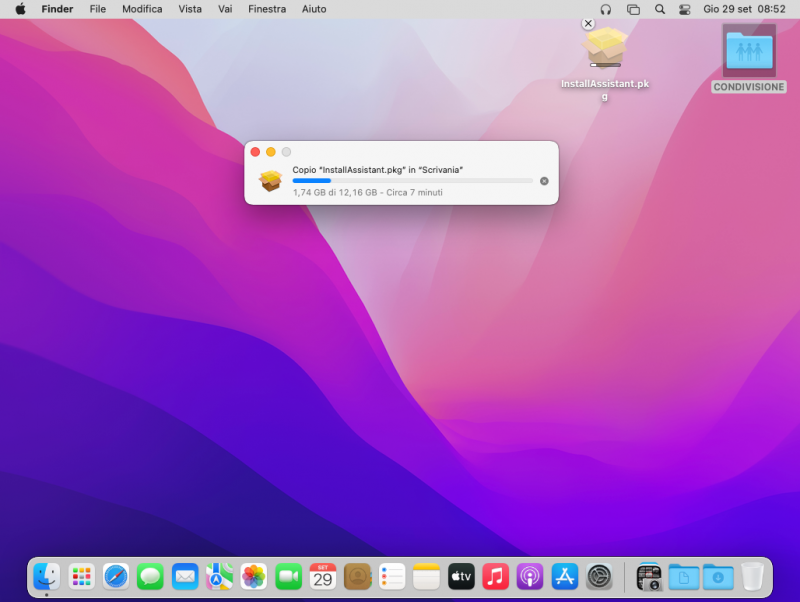Viewport: 800px width, 602px height.
Task: Click the Spotlight search magnifier
Action: tap(659, 9)
